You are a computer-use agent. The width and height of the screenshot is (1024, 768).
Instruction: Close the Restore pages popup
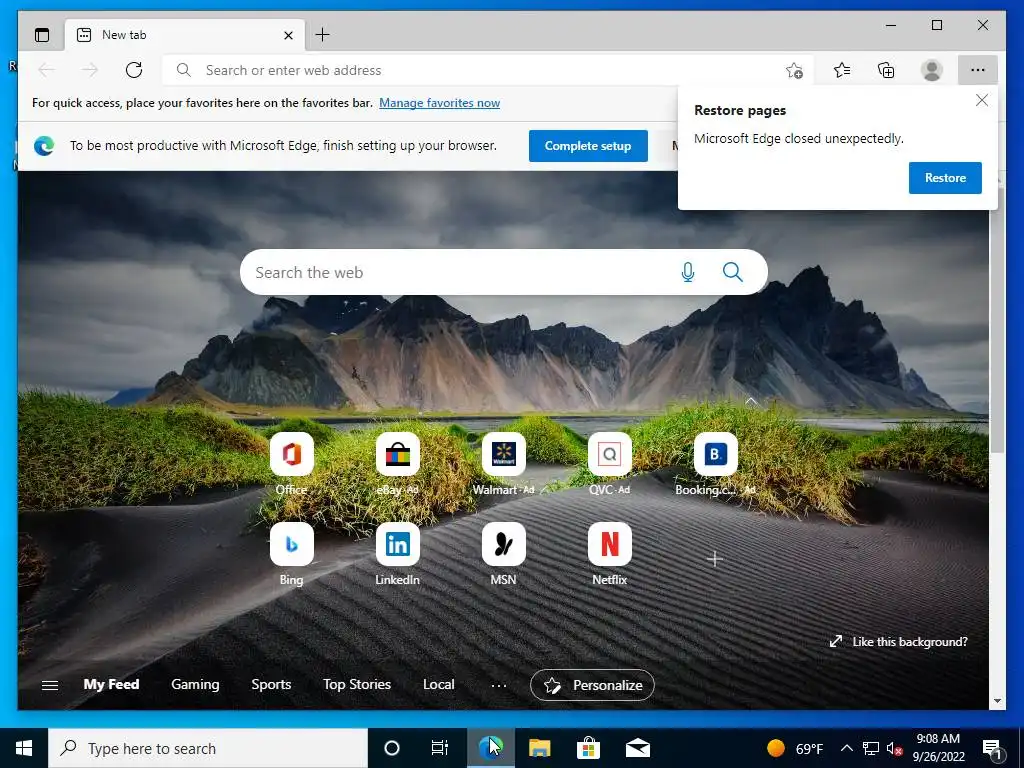pyautogui.click(x=982, y=100)
